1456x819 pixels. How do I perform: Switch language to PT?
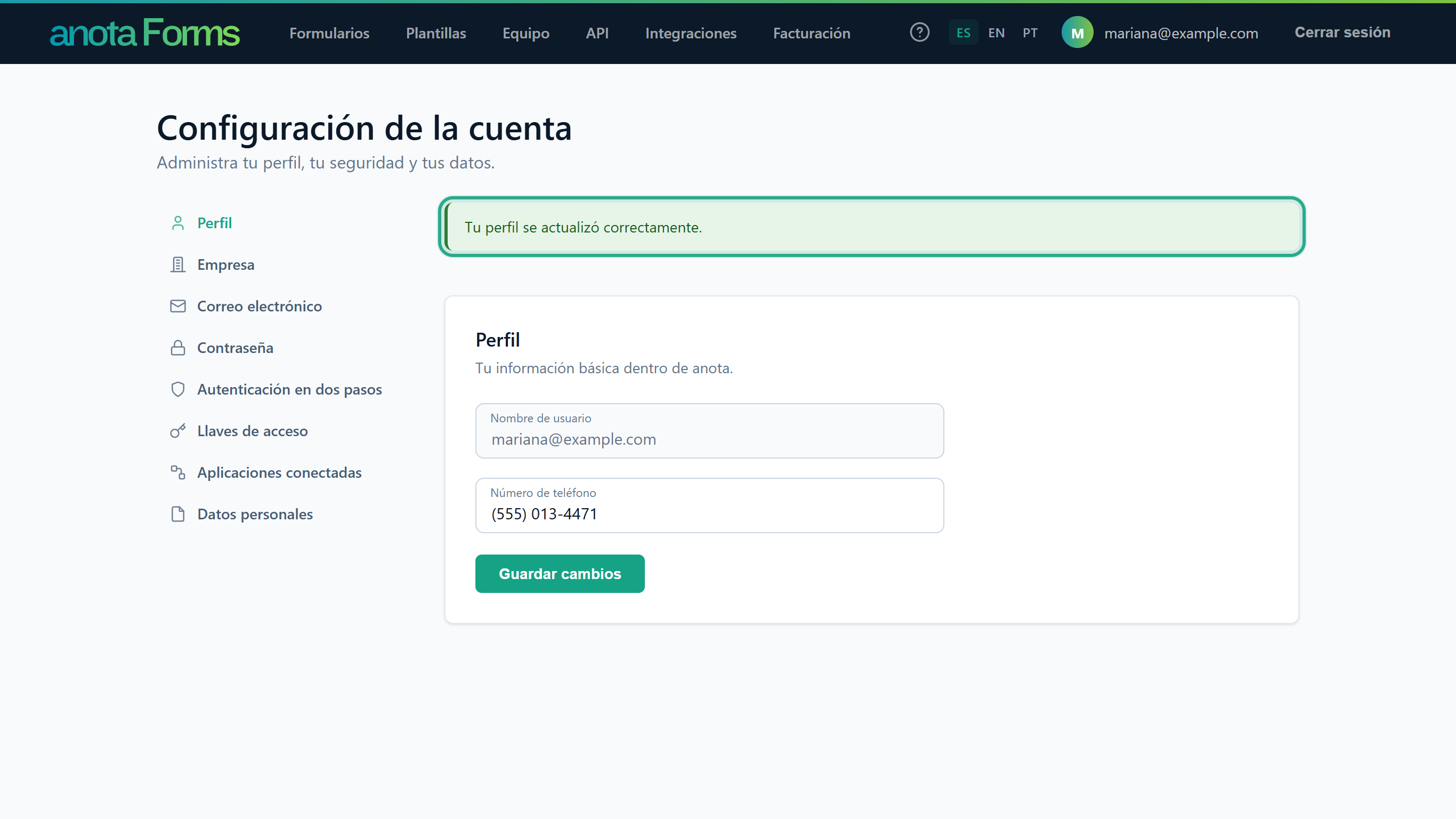(1030, 33)
